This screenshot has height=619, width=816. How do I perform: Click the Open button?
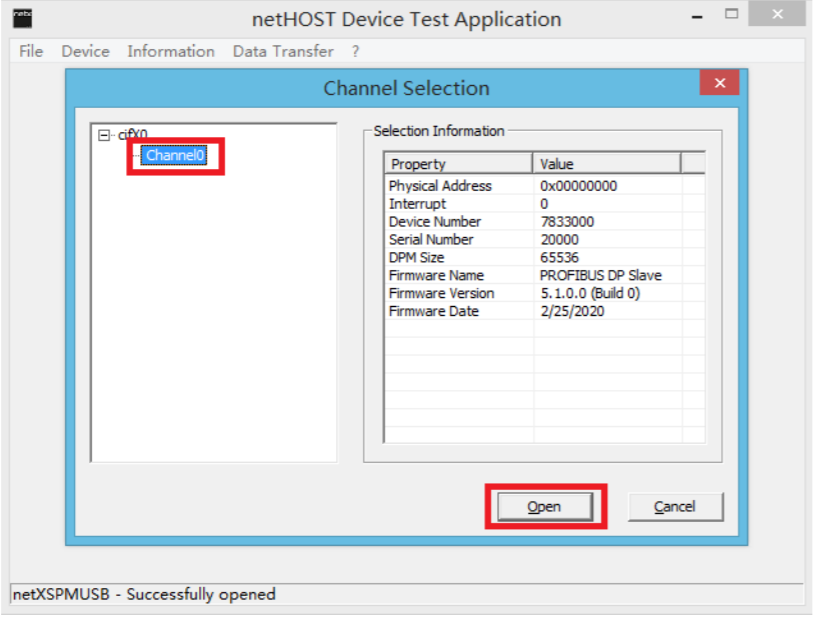point(546,508)
